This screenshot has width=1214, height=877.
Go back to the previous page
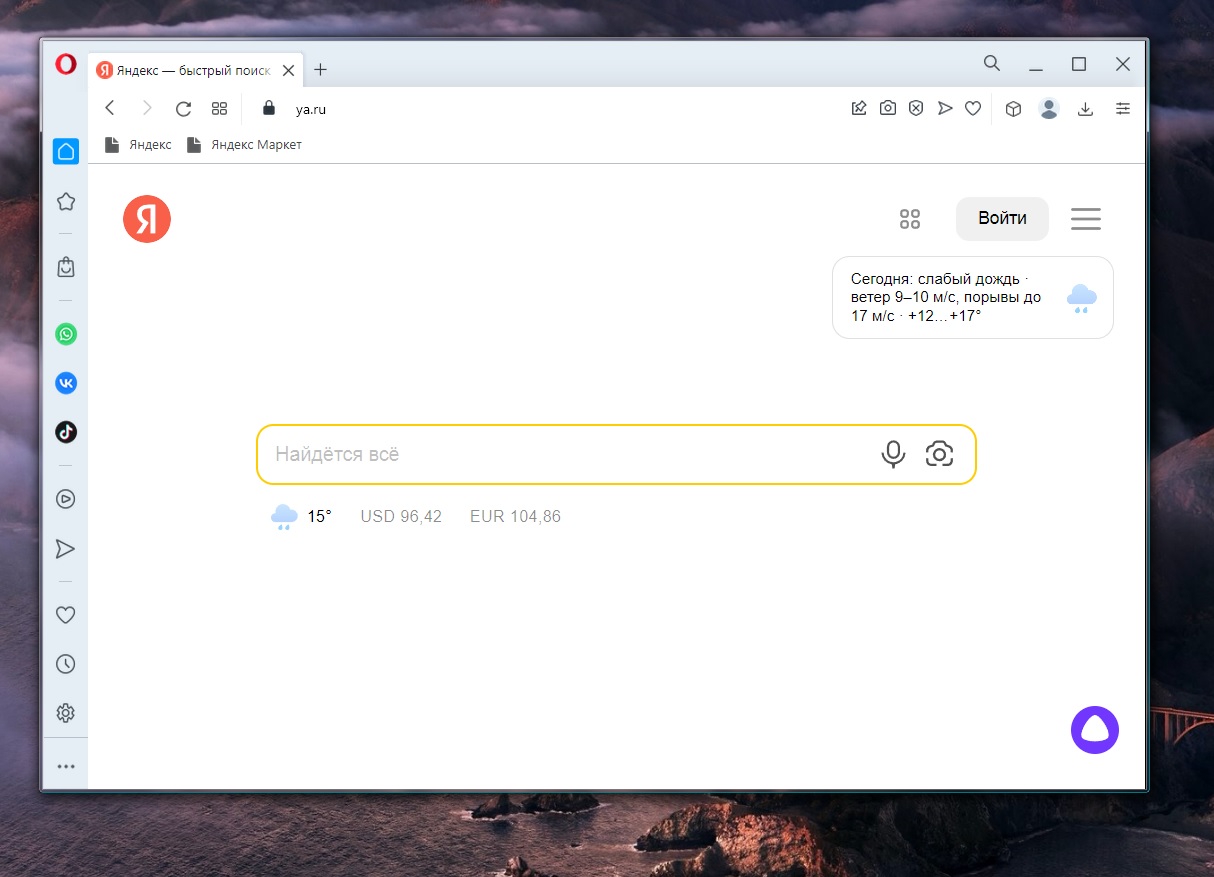click(x=110, y=108)
